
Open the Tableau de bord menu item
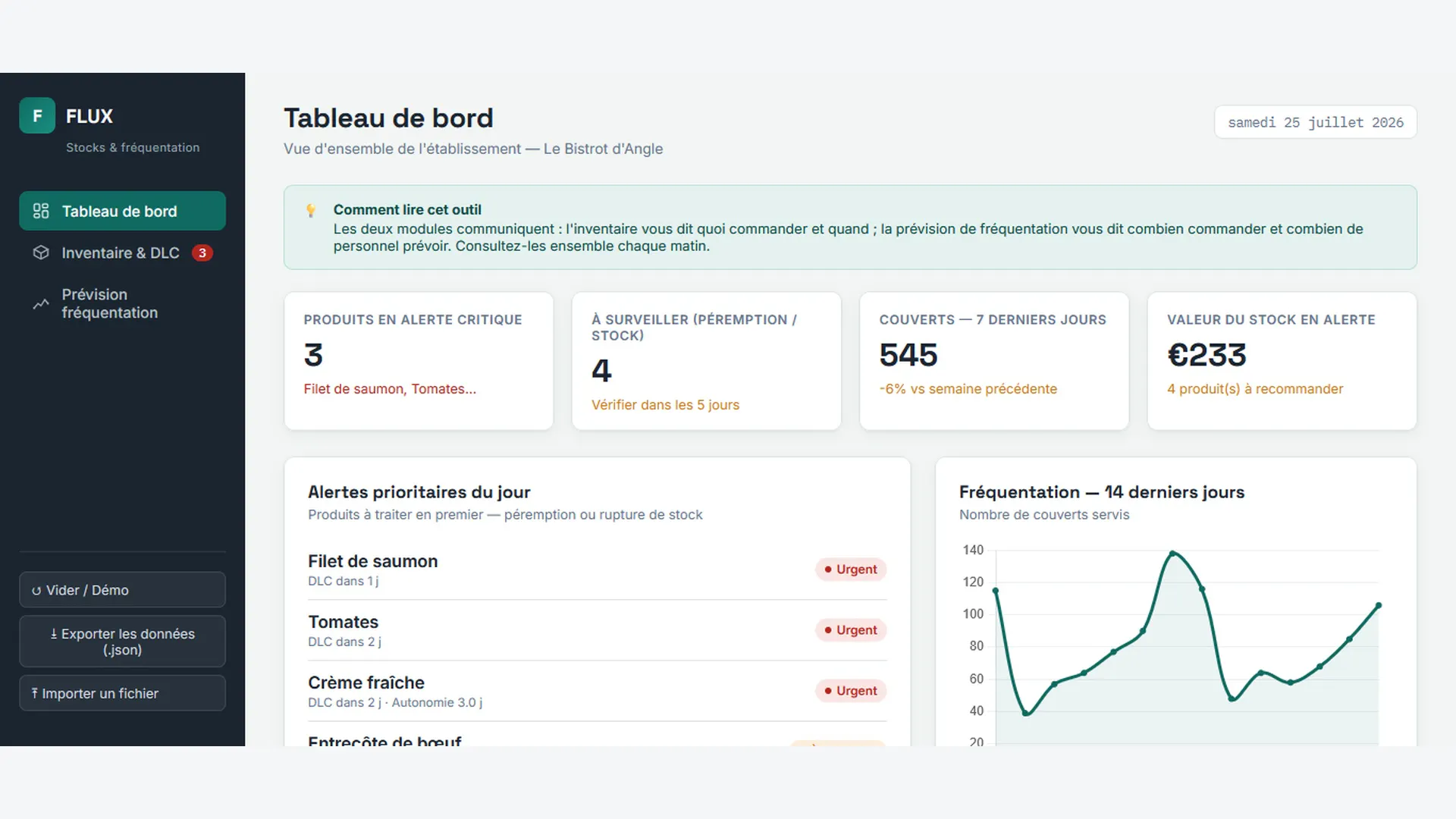(x=122, y=211)
